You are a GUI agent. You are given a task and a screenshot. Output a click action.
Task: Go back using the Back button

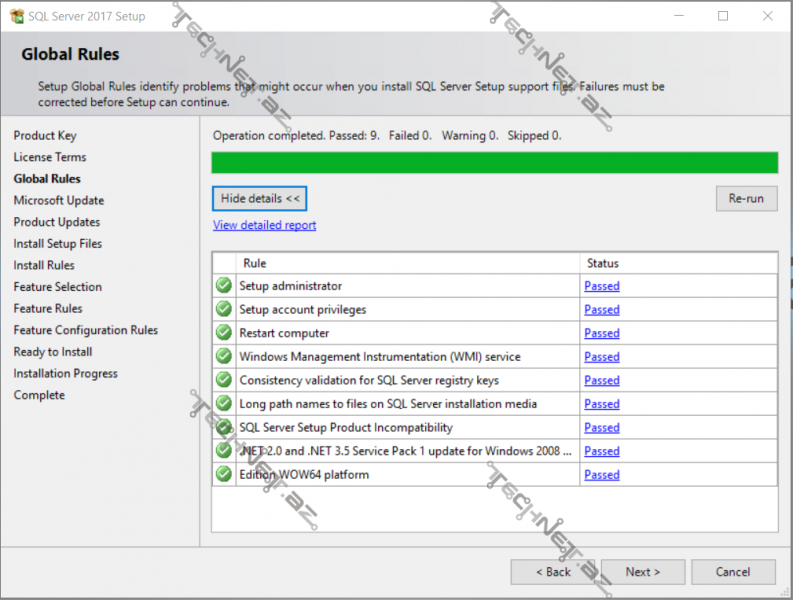click(x=552, y=572)
